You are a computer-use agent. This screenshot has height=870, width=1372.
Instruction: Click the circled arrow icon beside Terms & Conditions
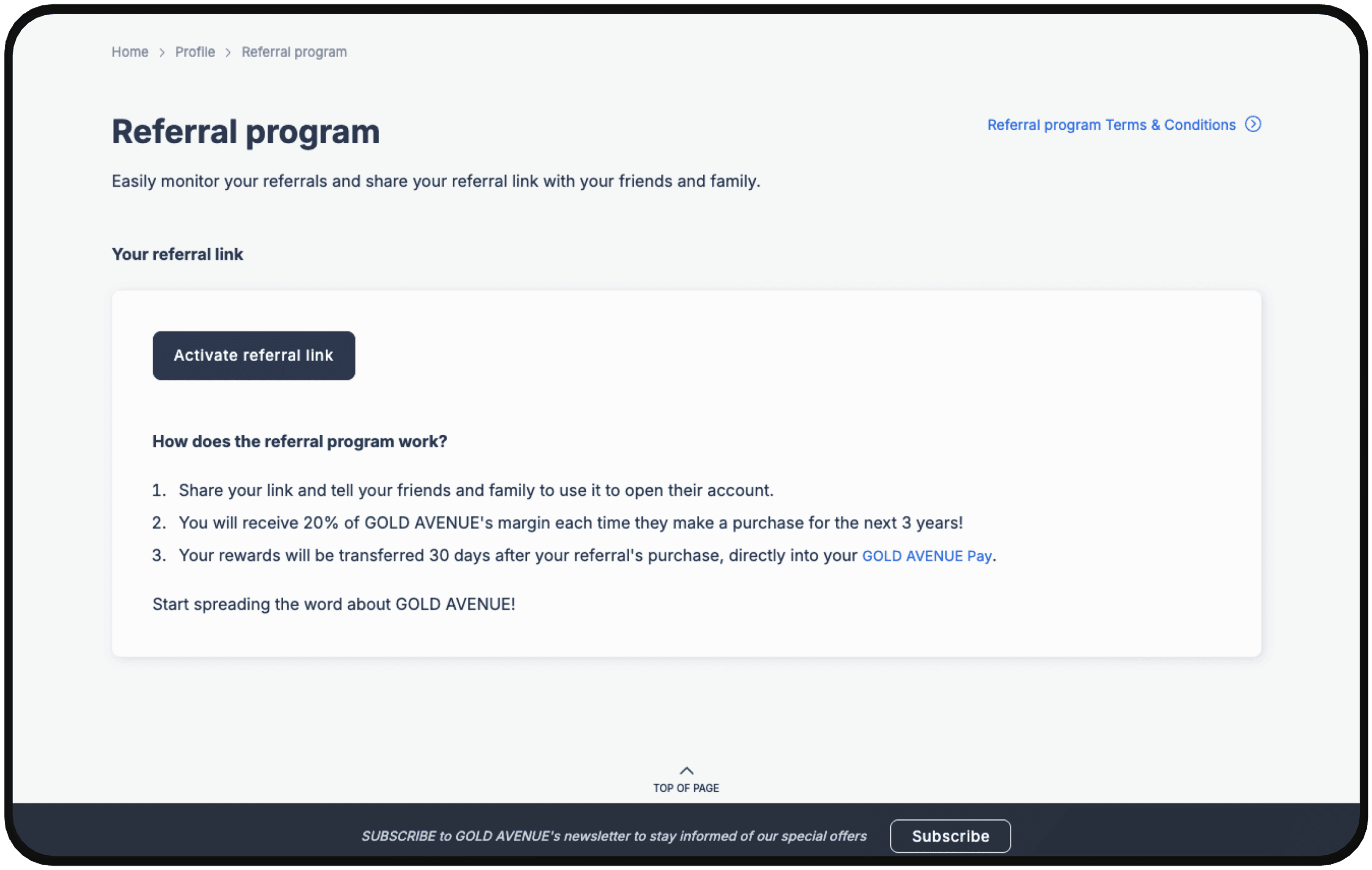point(1252,124)
